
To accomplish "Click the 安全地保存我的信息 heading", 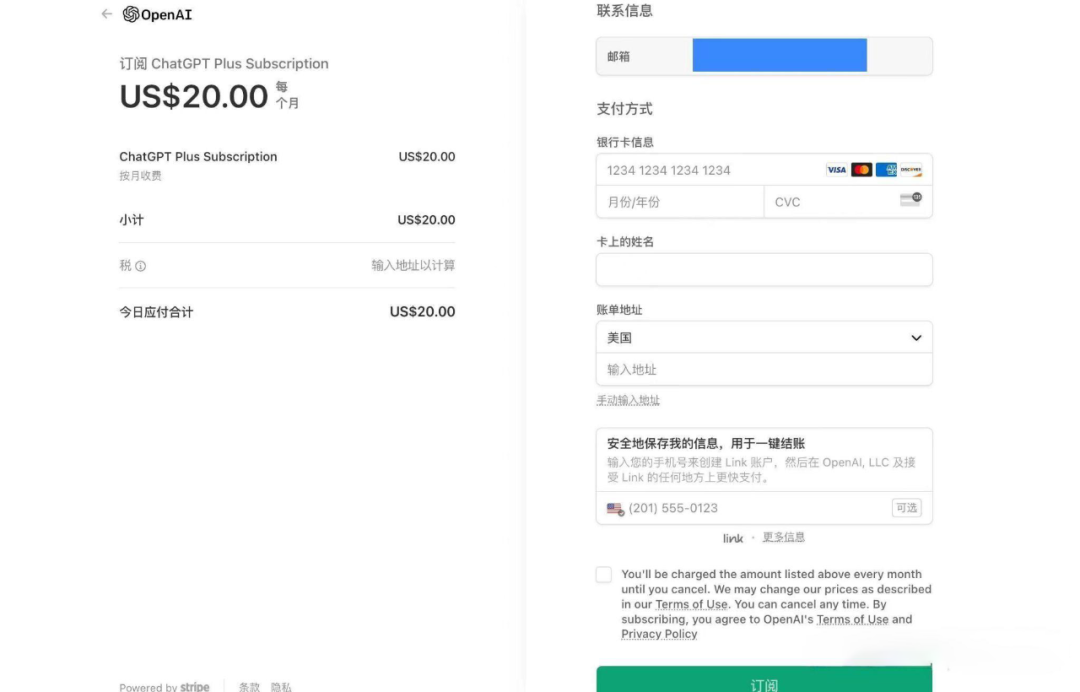I will coord(706,443).
